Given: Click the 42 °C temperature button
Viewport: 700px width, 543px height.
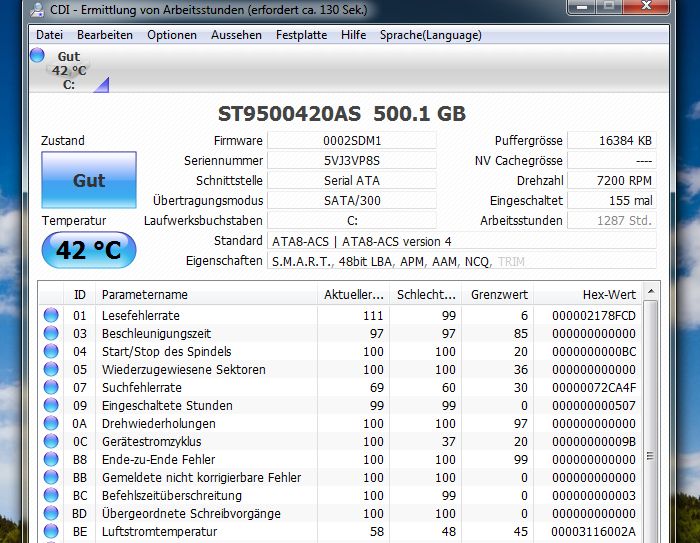Looking at the screenshot, I should click(x=89, y=250).
